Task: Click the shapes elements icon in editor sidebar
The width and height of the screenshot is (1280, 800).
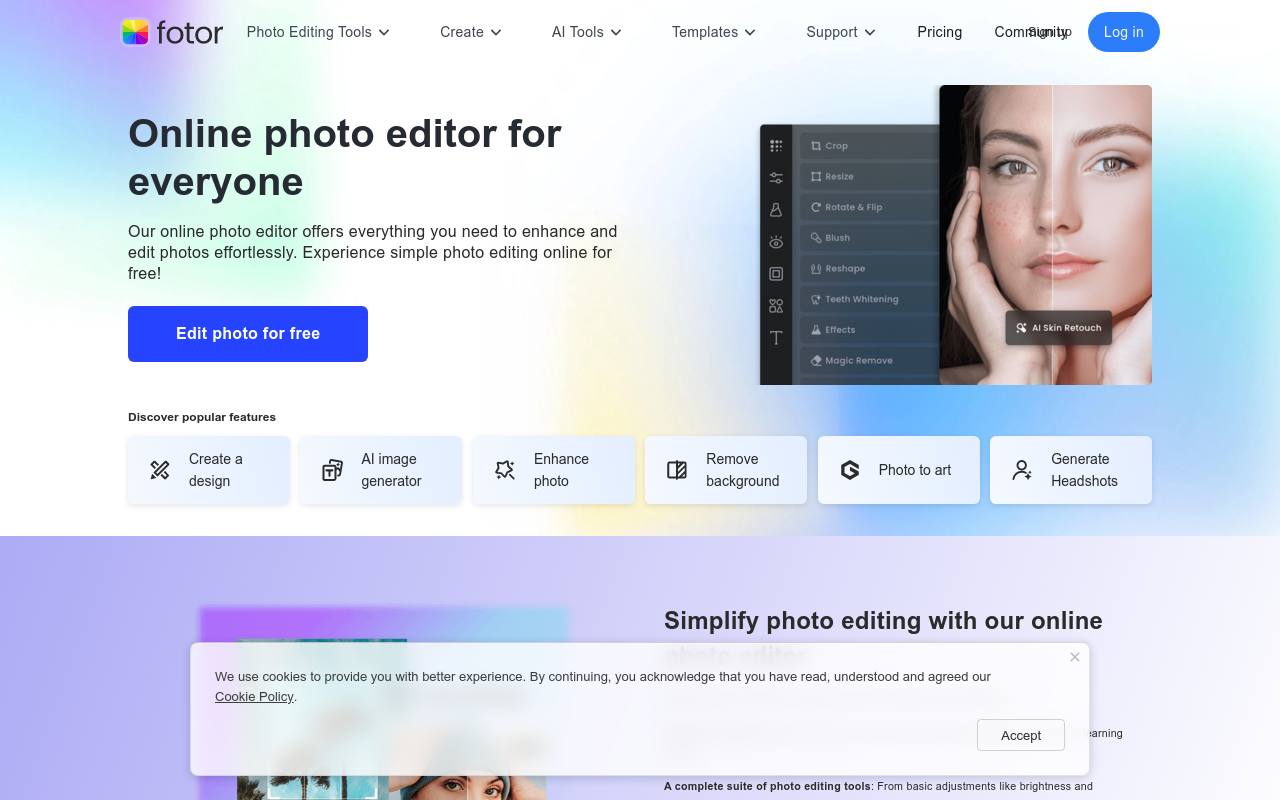Action: 776,306
